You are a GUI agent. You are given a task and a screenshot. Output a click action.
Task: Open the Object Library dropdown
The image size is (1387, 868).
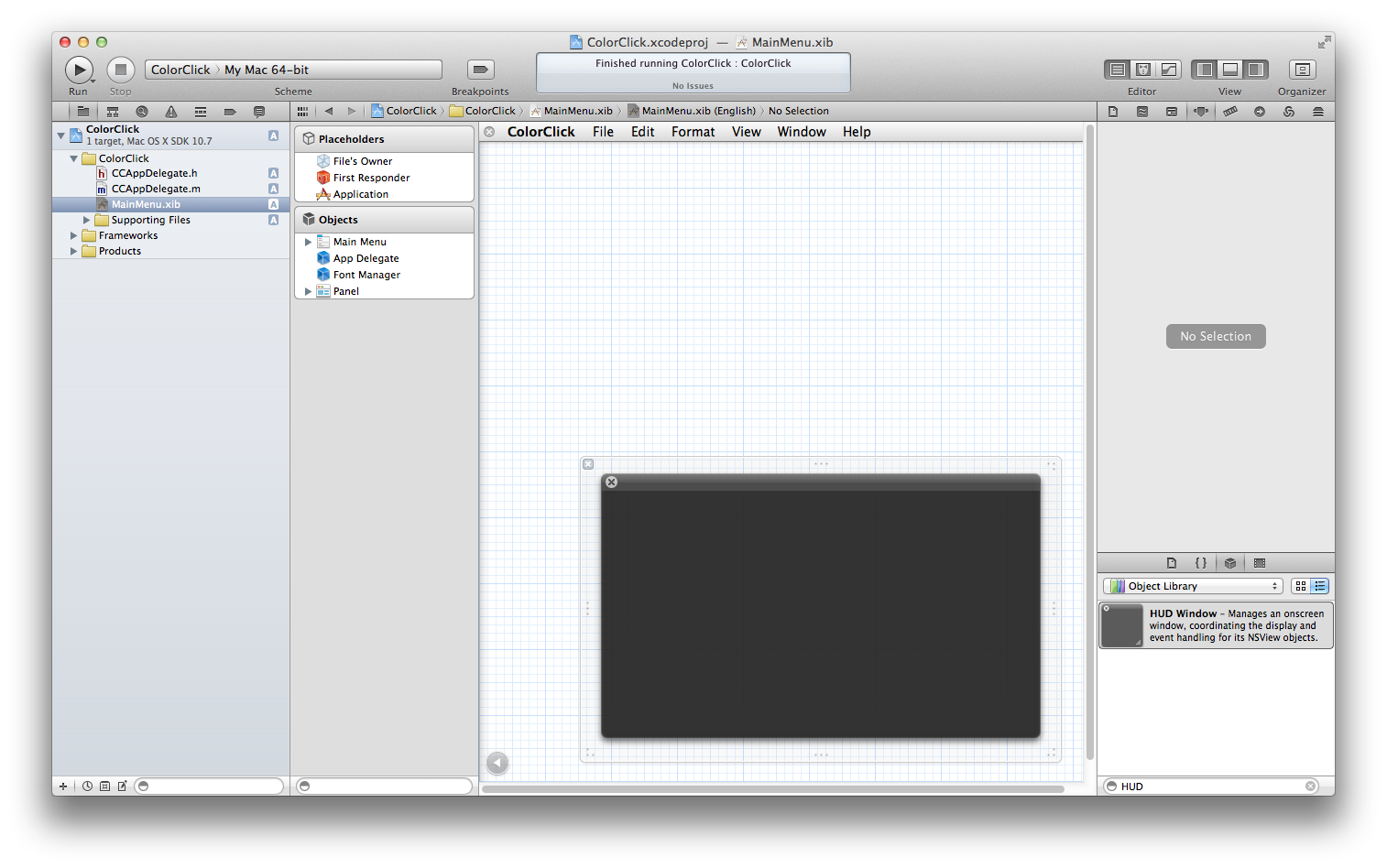(1193, 586)
